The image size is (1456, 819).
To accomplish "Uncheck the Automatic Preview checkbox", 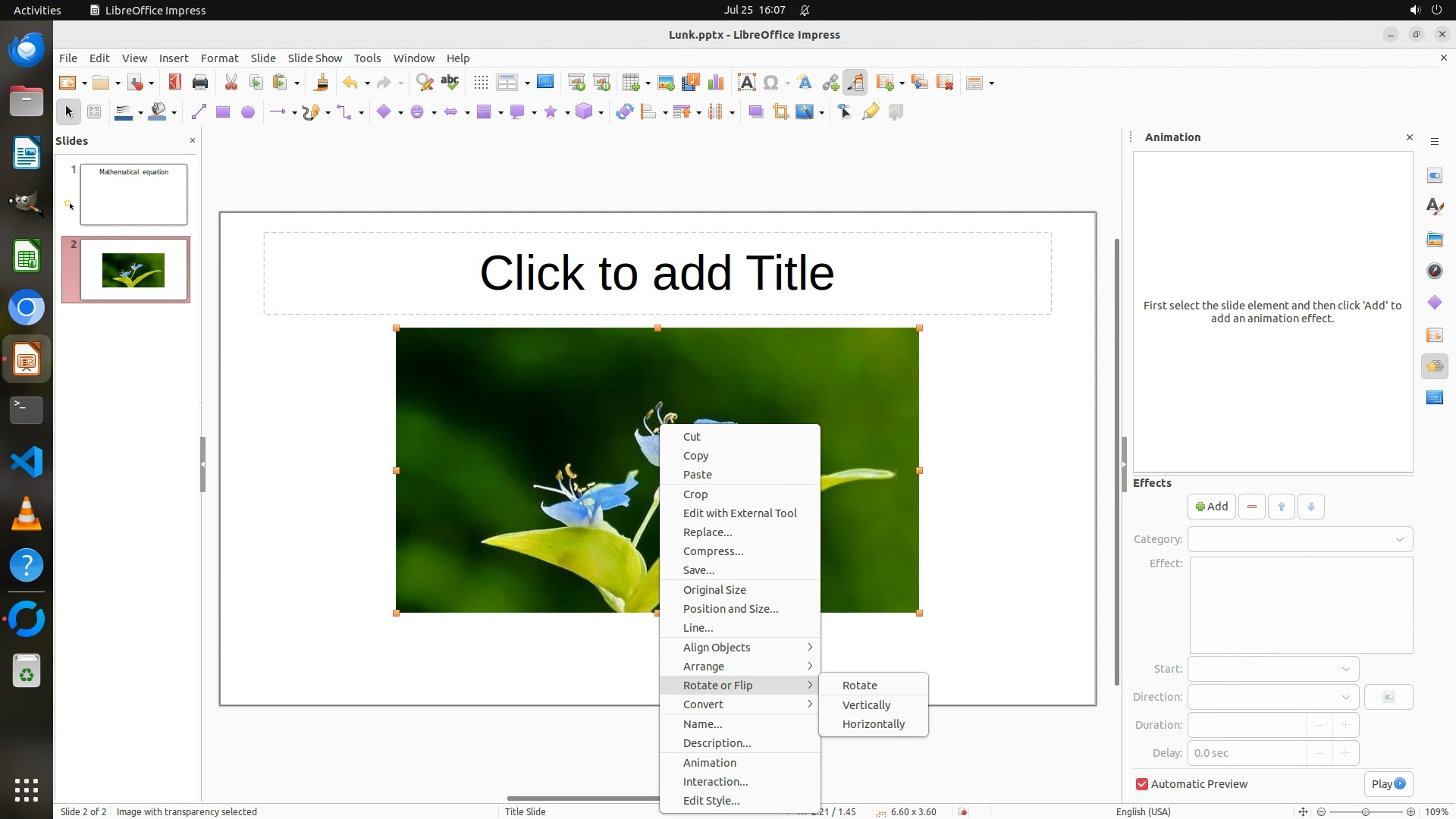I will [1142, 784].
